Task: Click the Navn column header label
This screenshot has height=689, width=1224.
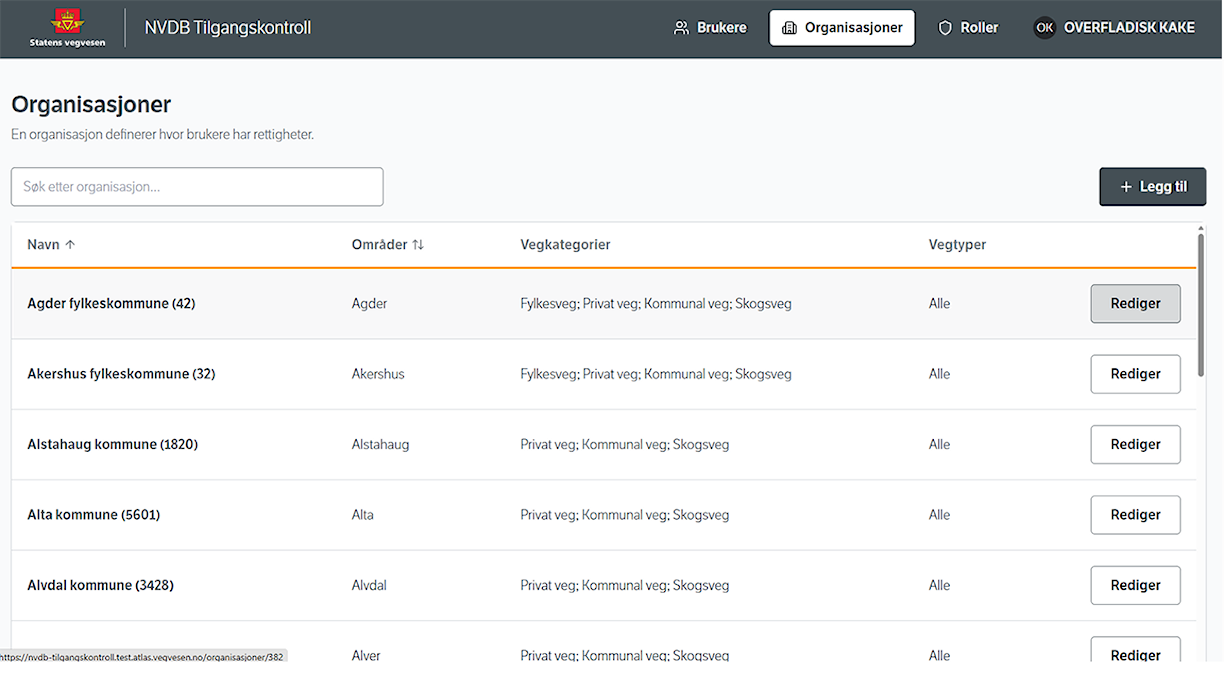Action: click(x=43, y=245)
